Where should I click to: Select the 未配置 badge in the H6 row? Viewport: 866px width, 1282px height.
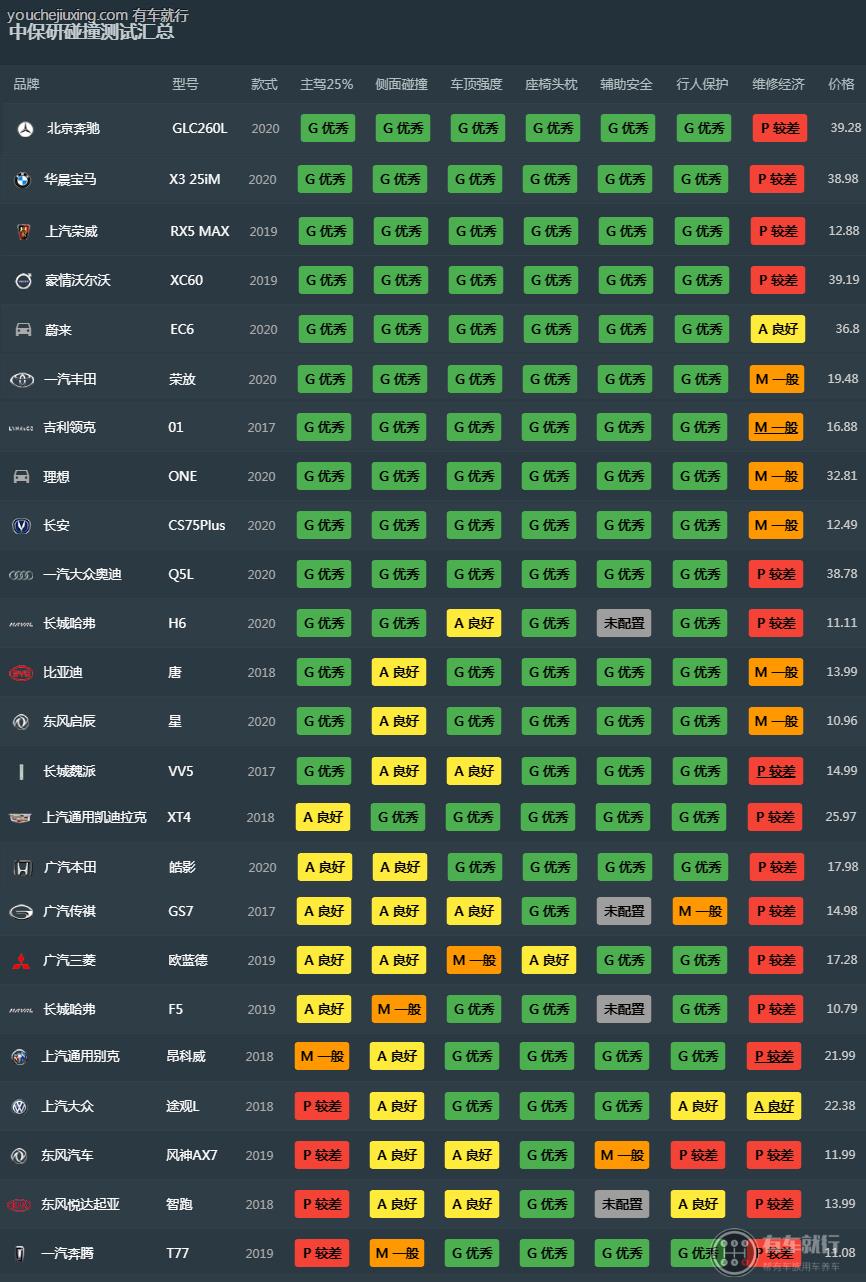[x=622, y=622]
